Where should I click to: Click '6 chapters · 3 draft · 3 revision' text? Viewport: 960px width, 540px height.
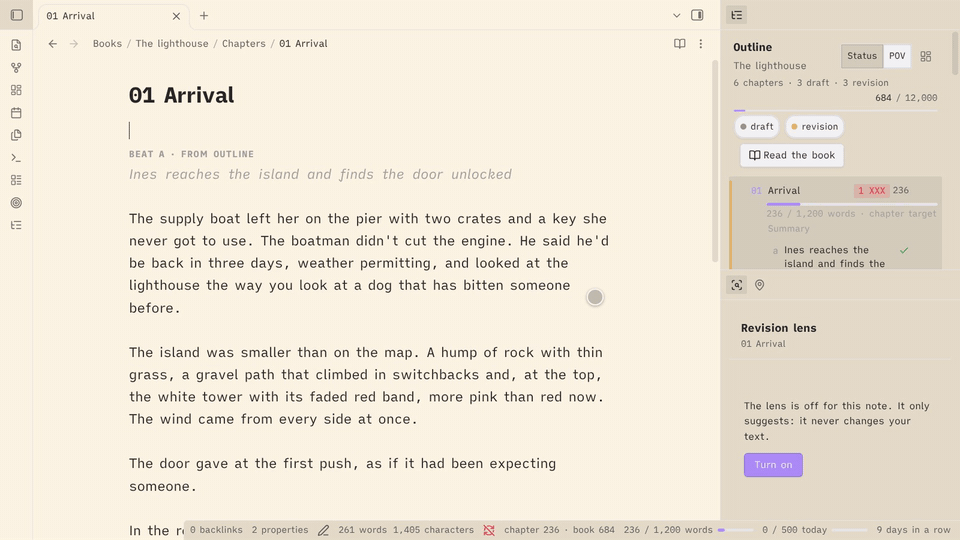pyautogui.click(x=811, y=83)
